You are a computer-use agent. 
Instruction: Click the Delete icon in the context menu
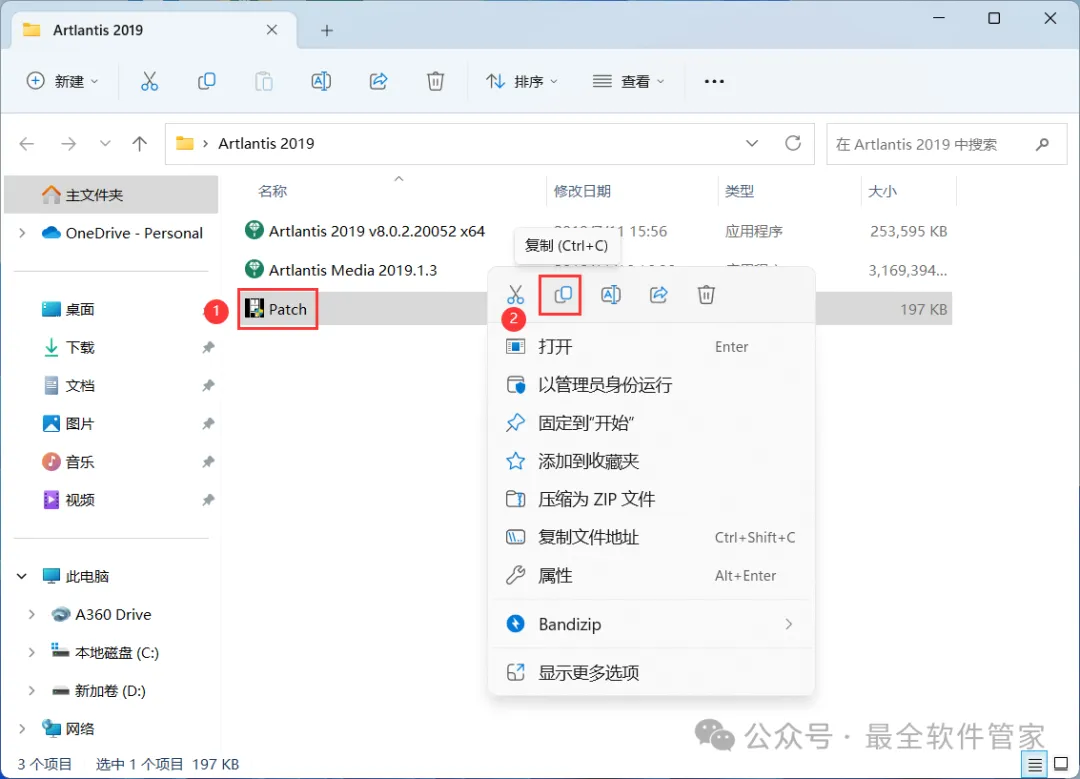(x=706, y=295)
